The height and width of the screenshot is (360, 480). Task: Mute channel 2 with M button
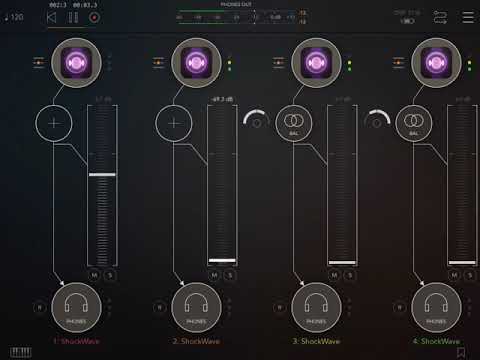tap(214, 275)
